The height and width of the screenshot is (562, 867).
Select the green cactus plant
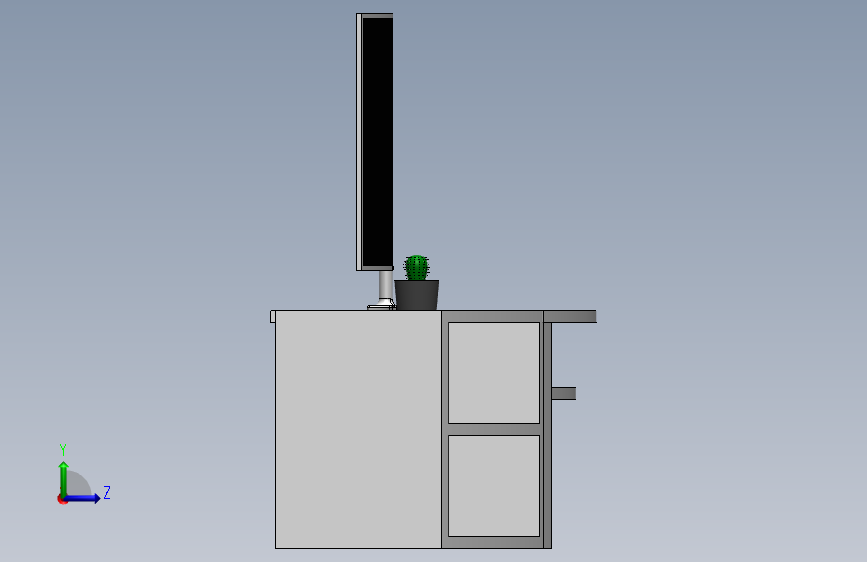[416, 268]
